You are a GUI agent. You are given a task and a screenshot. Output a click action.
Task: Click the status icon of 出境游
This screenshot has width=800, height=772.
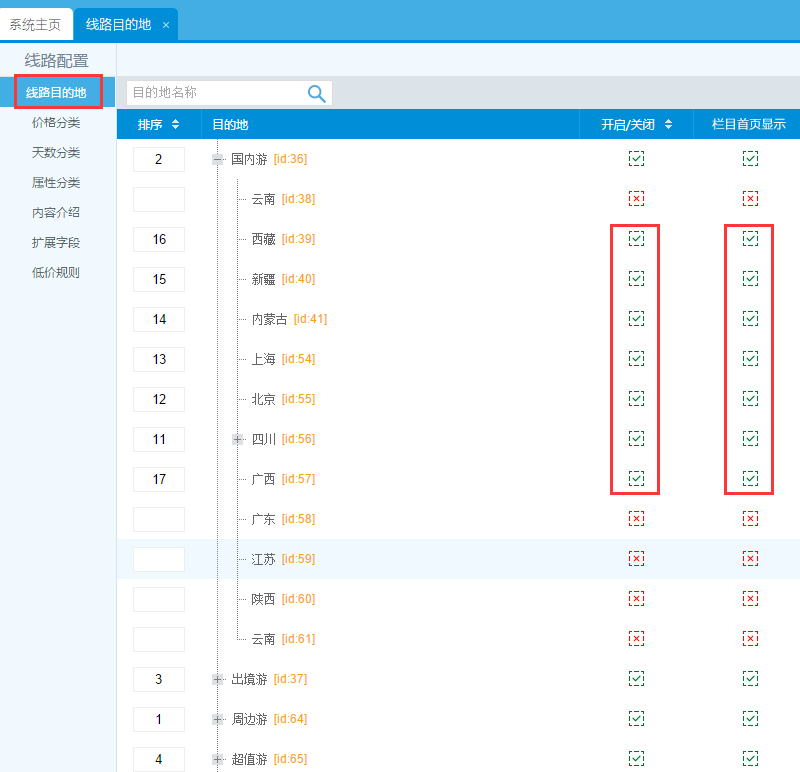pyautogui.click(x=636, y=679)
